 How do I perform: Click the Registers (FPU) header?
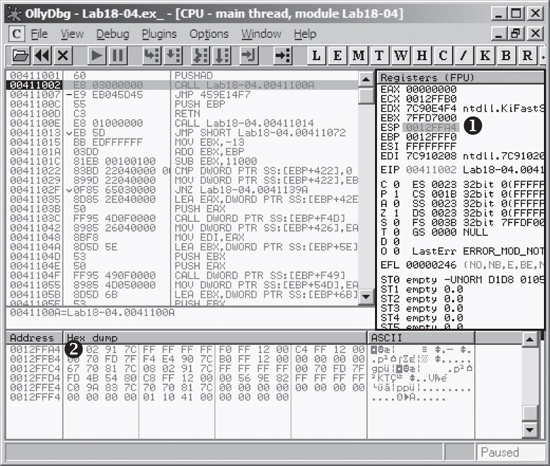tap(461, 77)
